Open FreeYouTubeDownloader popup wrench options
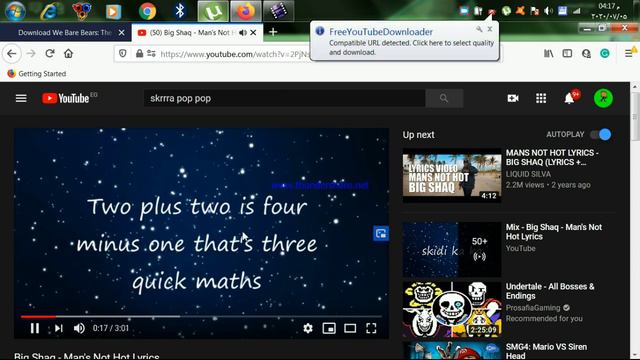 479,29
